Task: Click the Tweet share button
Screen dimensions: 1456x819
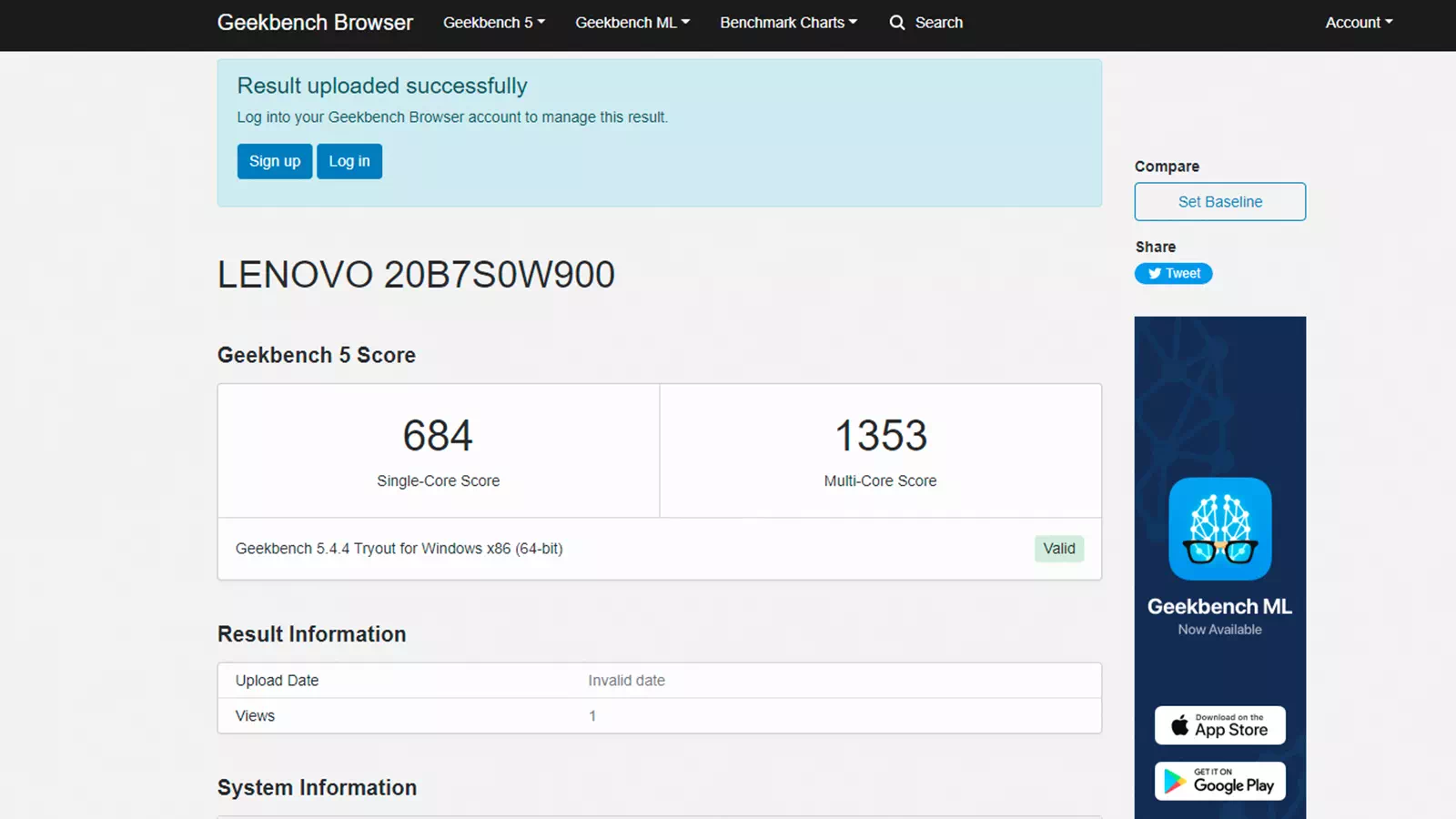Action: point(1173,273)
